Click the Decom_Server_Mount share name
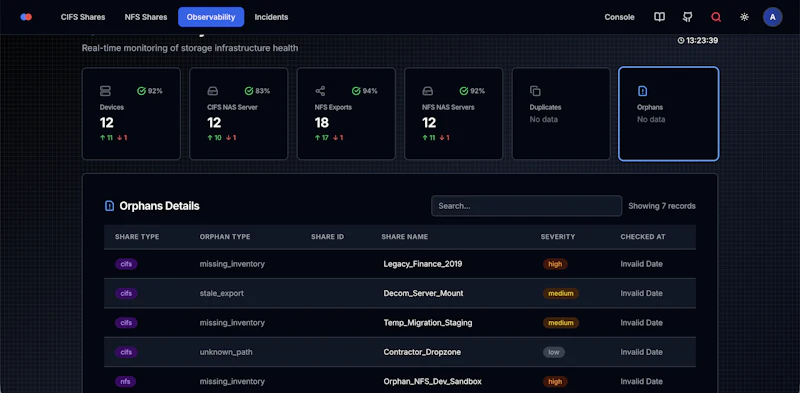 (x=423, y=293)
